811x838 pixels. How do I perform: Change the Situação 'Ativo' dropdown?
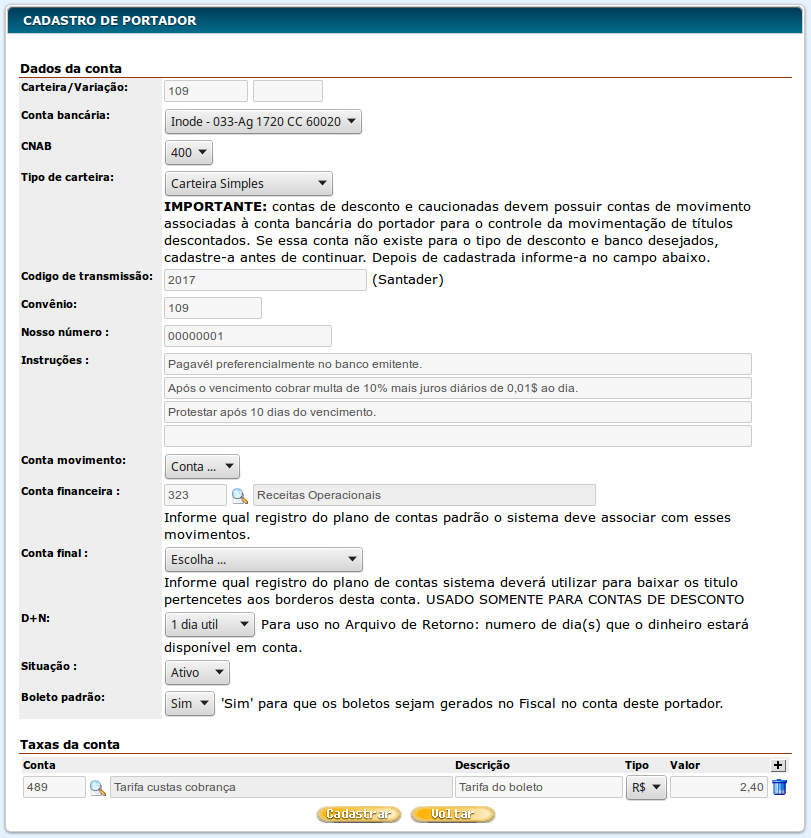coord(197,673)
